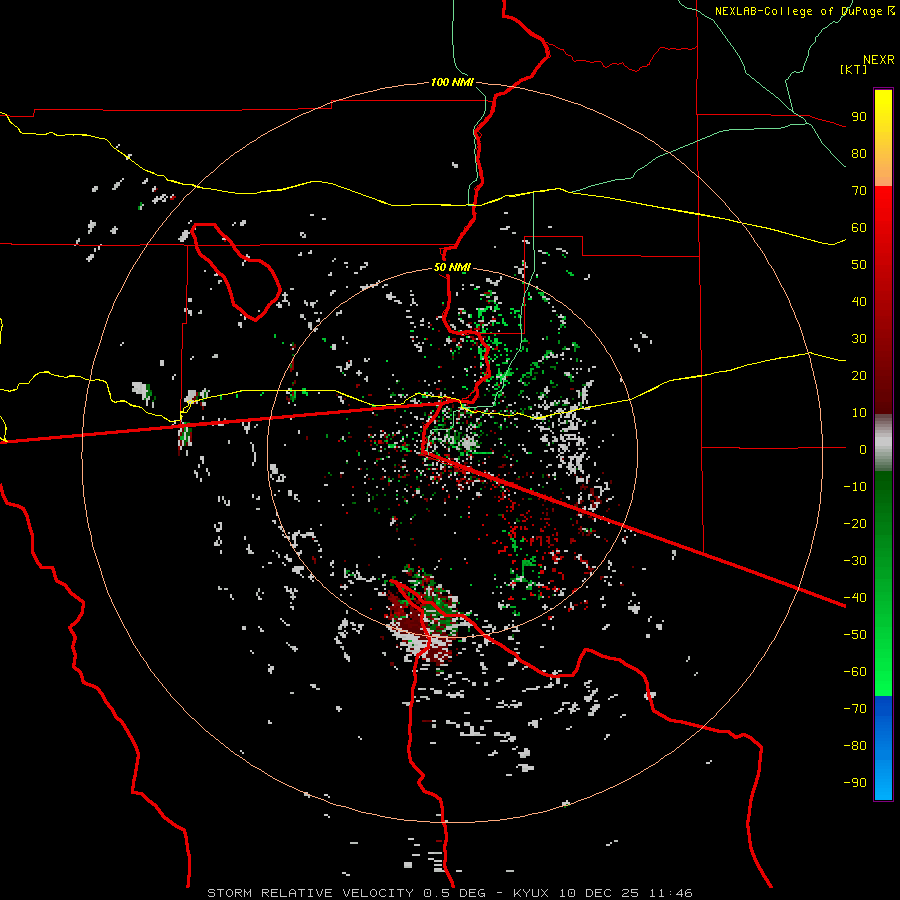This screenshot has height=900, width=900.
Task: Select the 40 value on velocity scale
Action: click(x=859, y=302)
